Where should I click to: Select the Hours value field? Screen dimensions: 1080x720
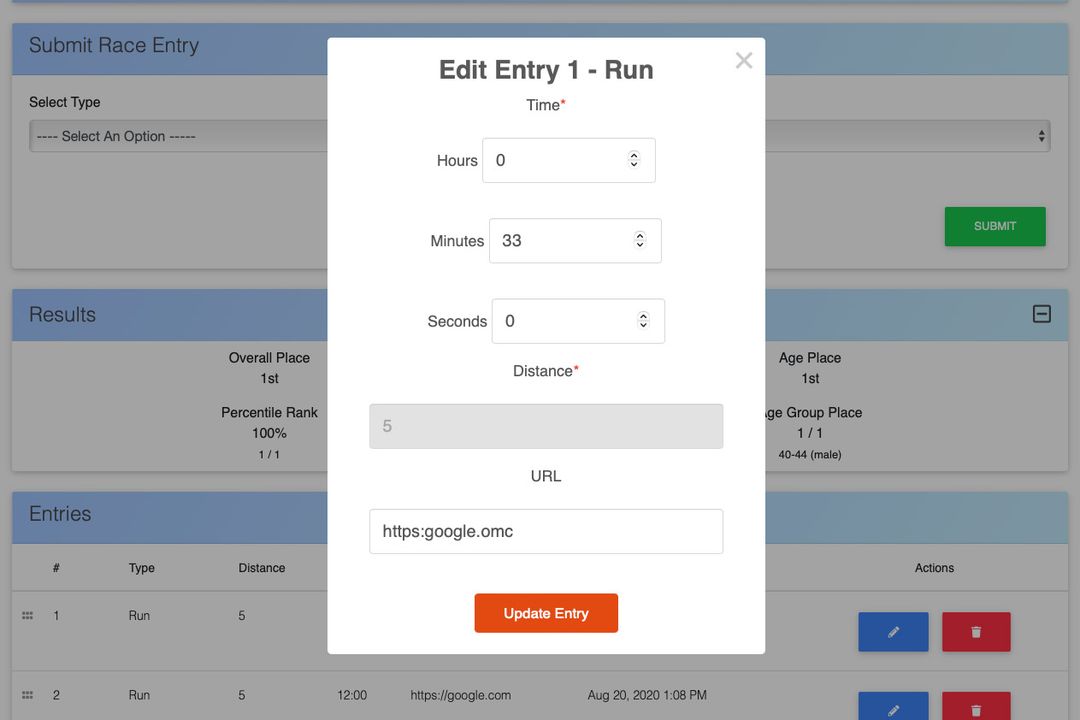click(x=550, y=160)
